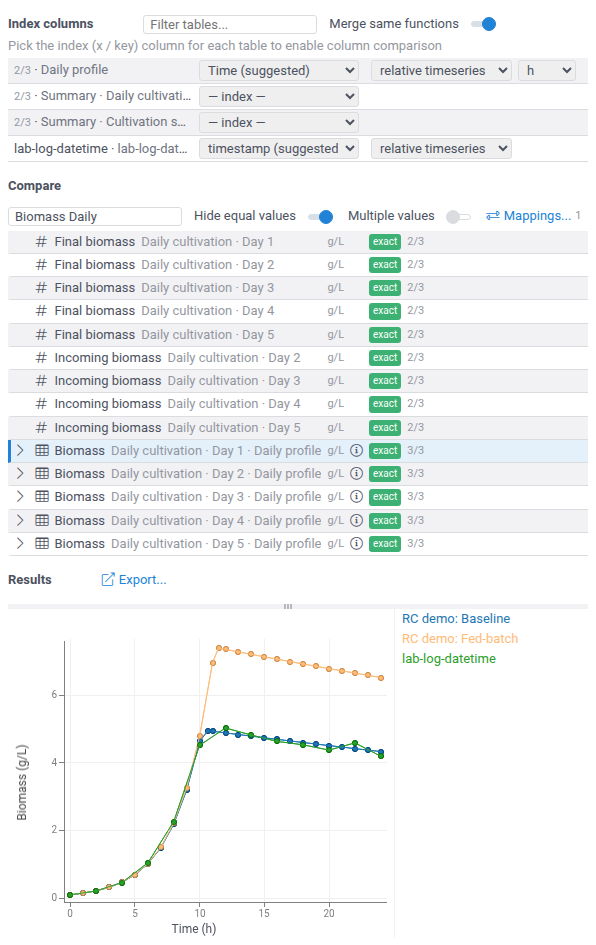Click hash icon of Final biomass Day 1
This screenshot has width=596, height=945.
coord(41,242)
